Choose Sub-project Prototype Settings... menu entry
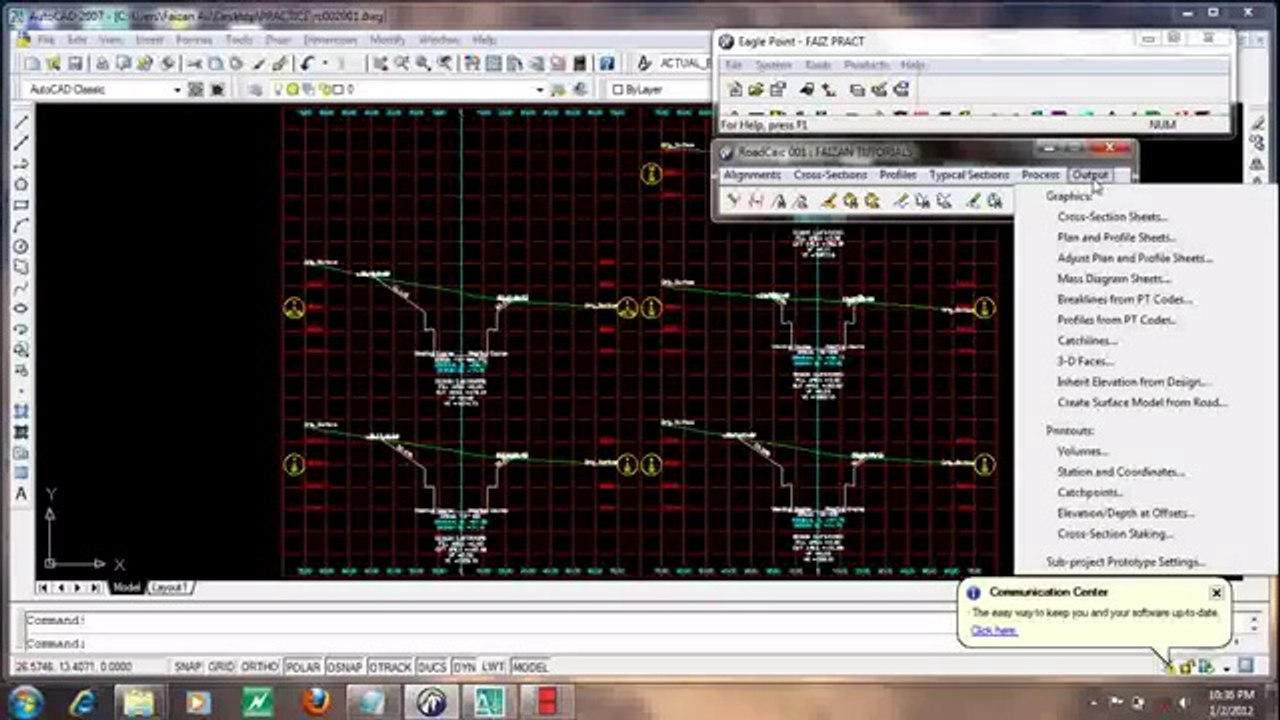1280x720 pixels. [1125, 562]
